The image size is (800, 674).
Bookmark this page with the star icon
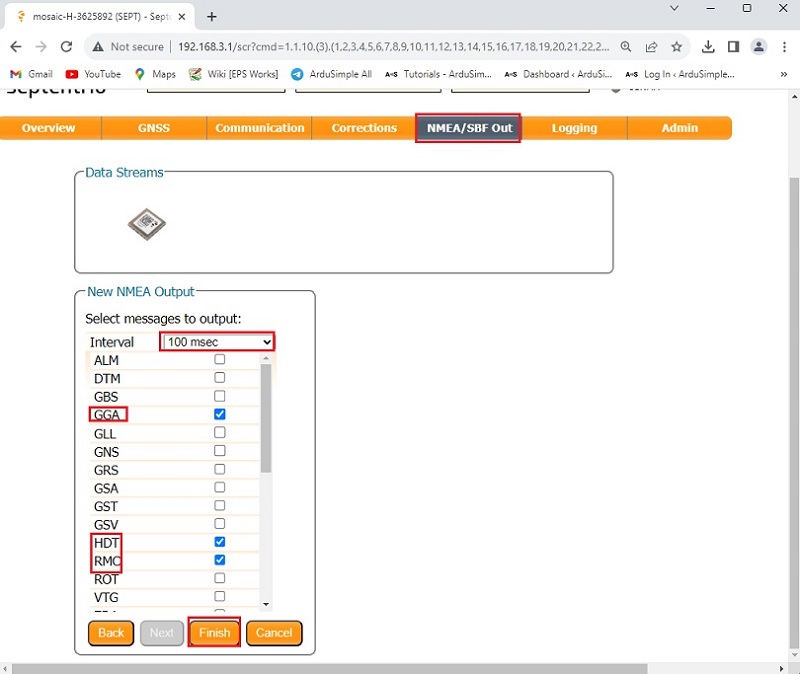[x=677, y=47]
